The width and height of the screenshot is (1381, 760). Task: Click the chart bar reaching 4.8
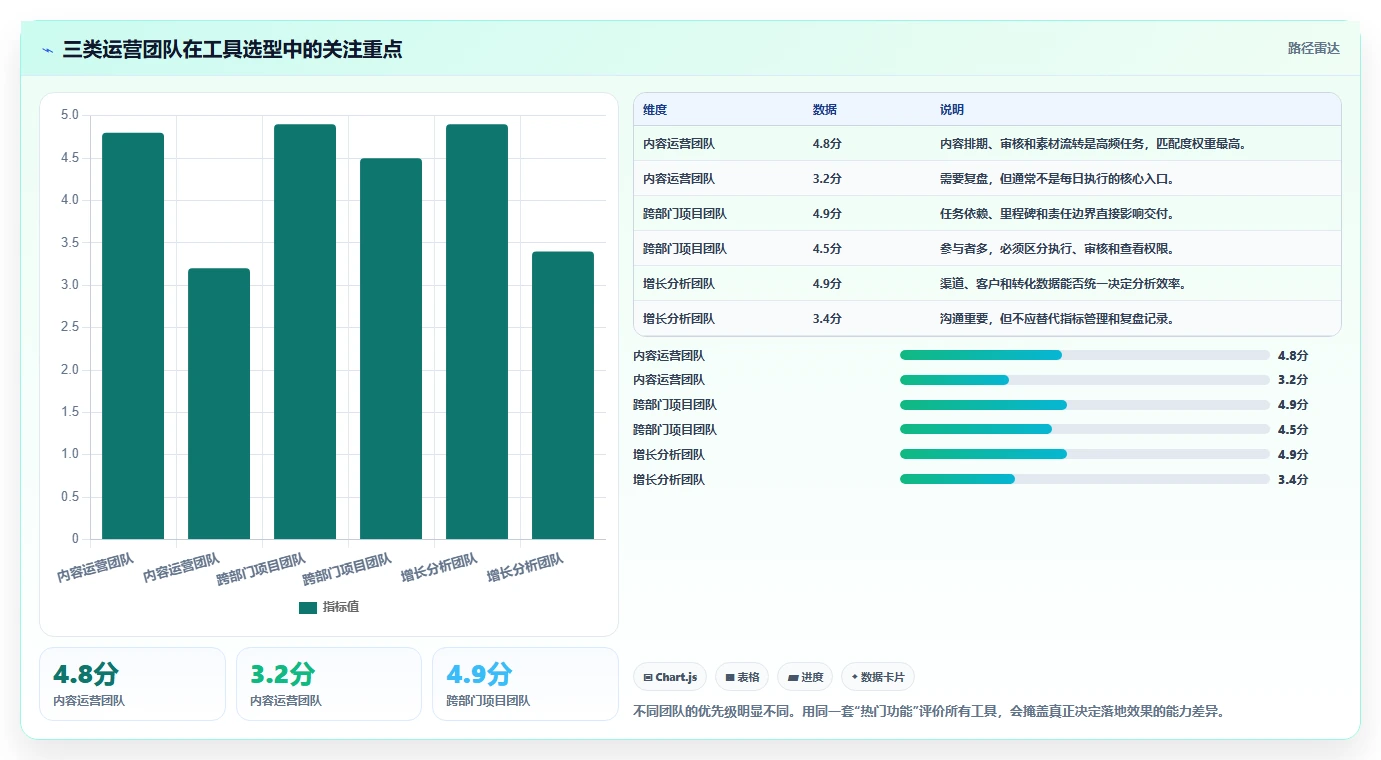point(133,336)
